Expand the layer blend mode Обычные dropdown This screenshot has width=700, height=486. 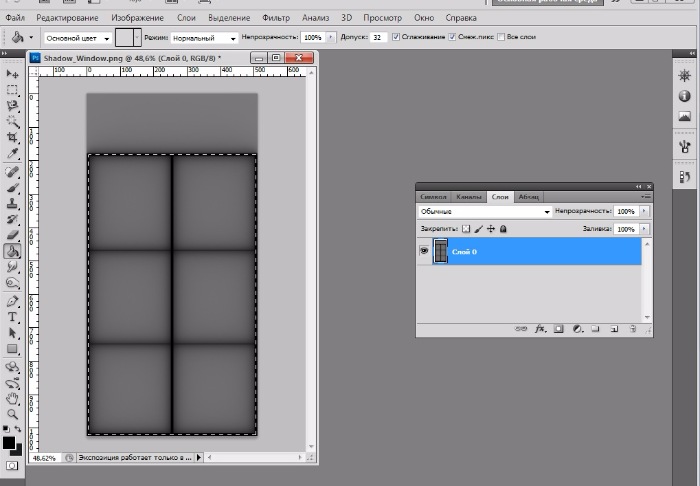click(485, 212)
